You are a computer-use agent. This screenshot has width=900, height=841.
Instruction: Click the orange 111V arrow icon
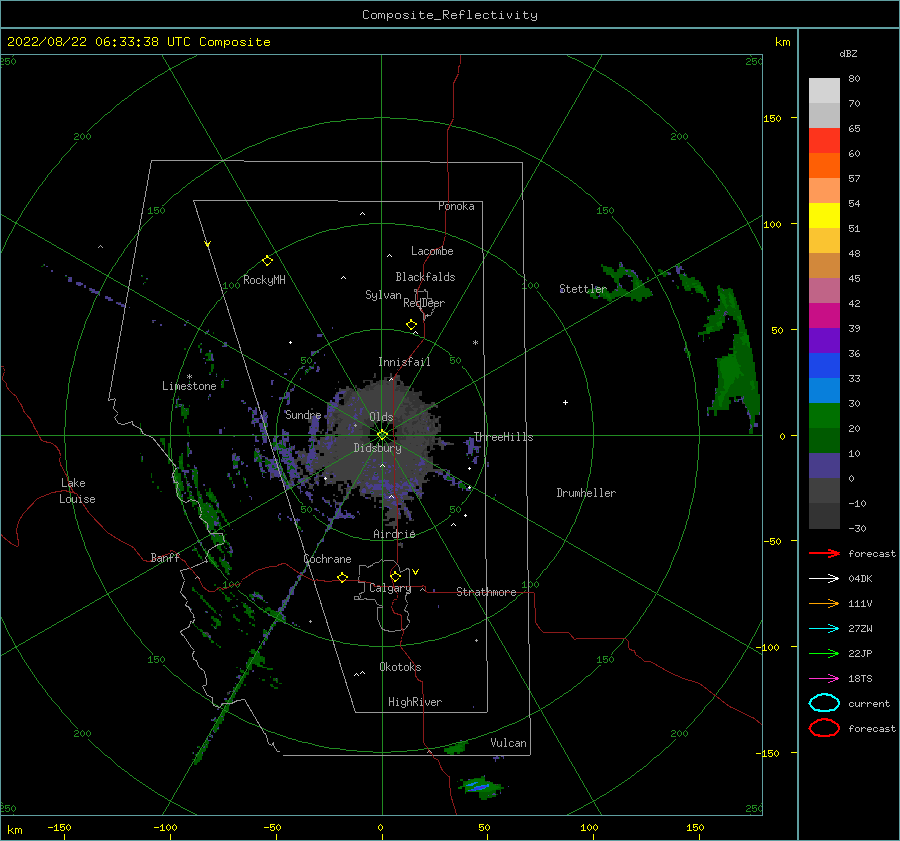click(824, 603)
